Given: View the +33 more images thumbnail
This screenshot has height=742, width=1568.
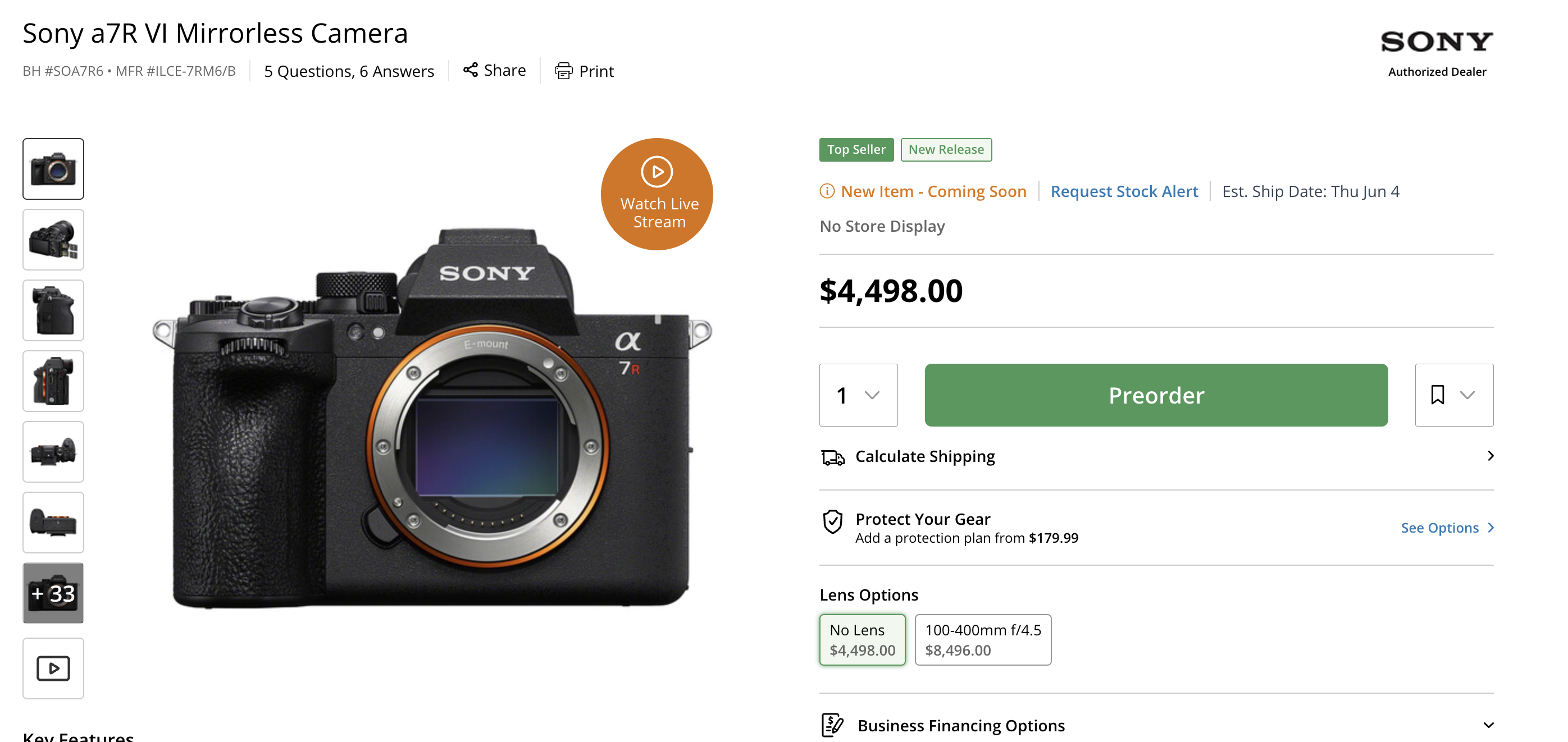Looking at the screenshot, I should tap(53, 592).
